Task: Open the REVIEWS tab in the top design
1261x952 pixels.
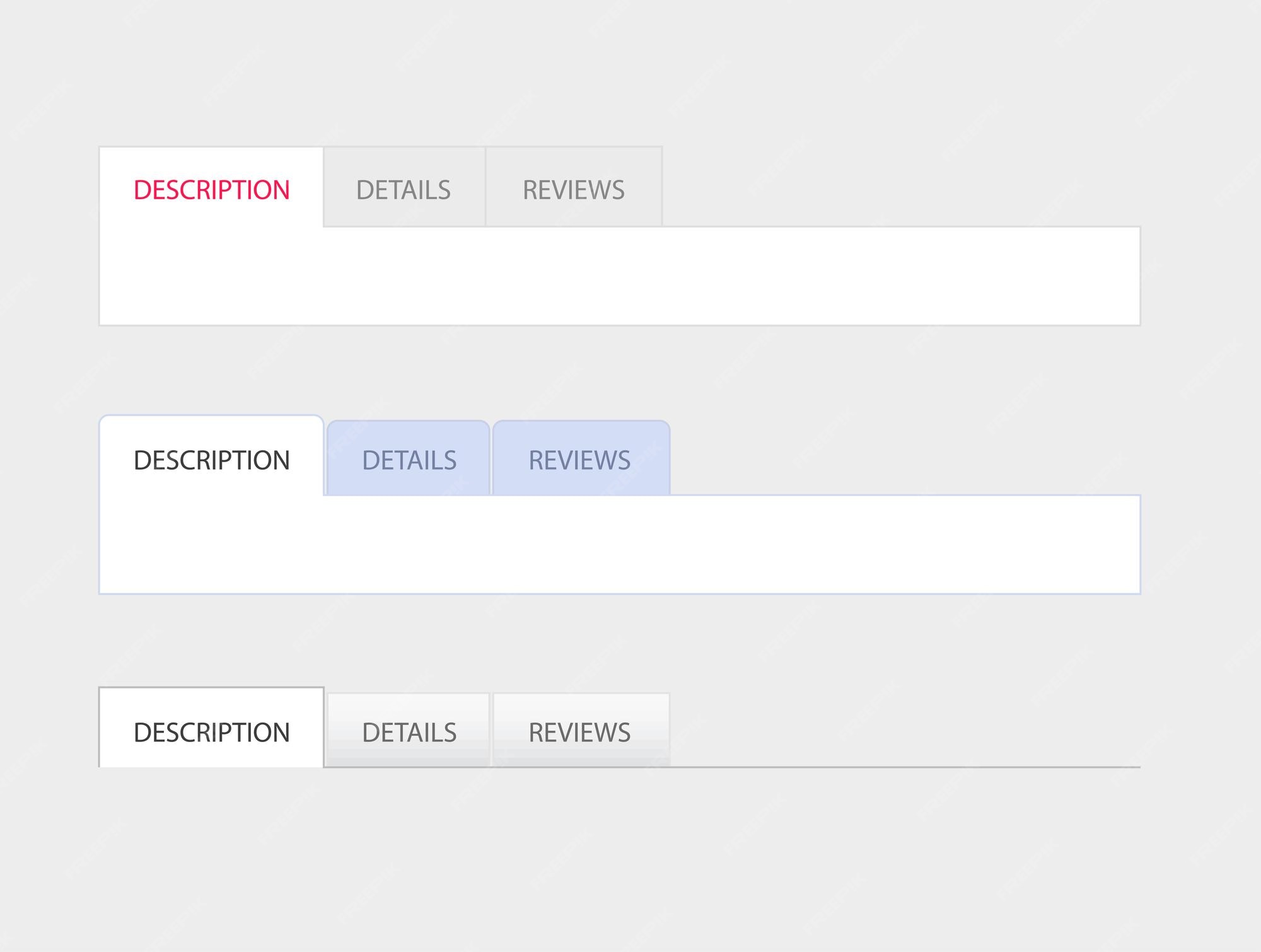Action: [574, 187]
